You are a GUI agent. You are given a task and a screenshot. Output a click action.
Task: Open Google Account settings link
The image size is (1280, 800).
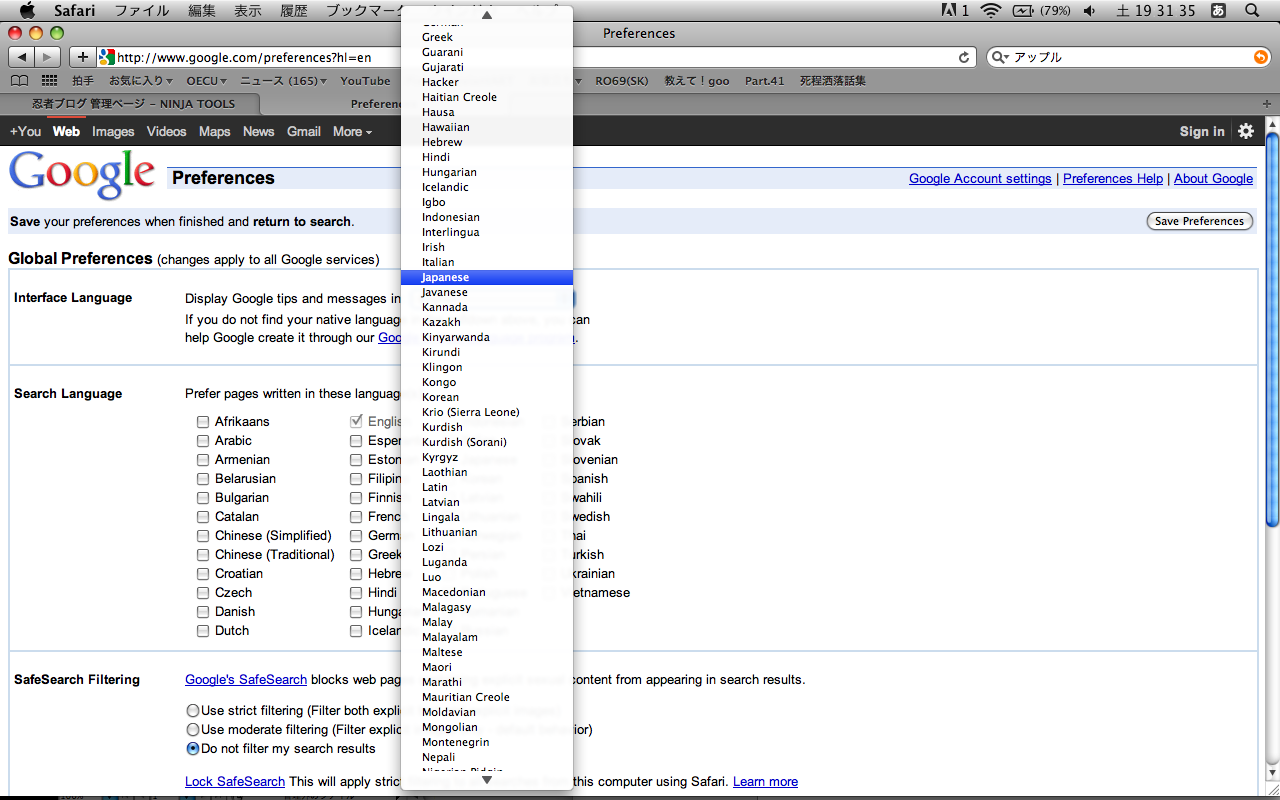pyautogui.click(x=980, y=179)
